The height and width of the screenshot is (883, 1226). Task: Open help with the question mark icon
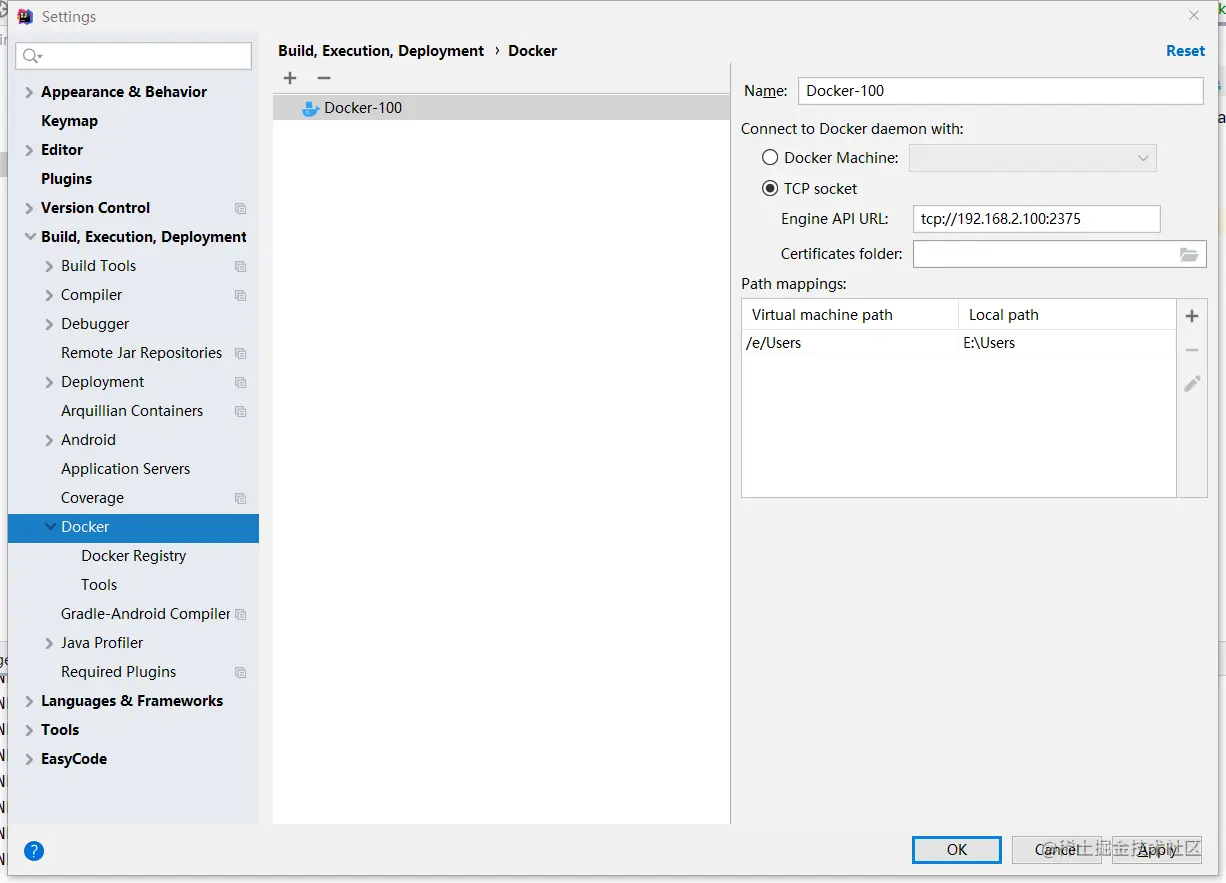34,851
